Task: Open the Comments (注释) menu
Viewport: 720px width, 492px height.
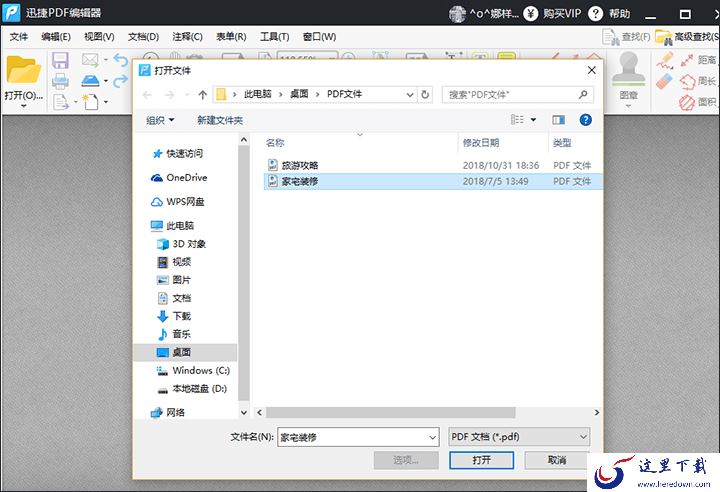Action: [187, 37]
